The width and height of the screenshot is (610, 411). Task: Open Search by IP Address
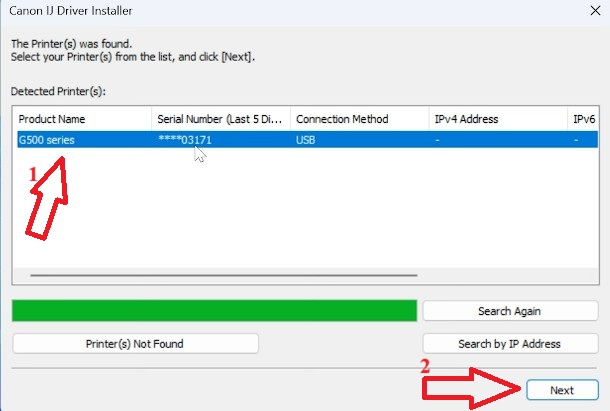[x=510, y=344]
